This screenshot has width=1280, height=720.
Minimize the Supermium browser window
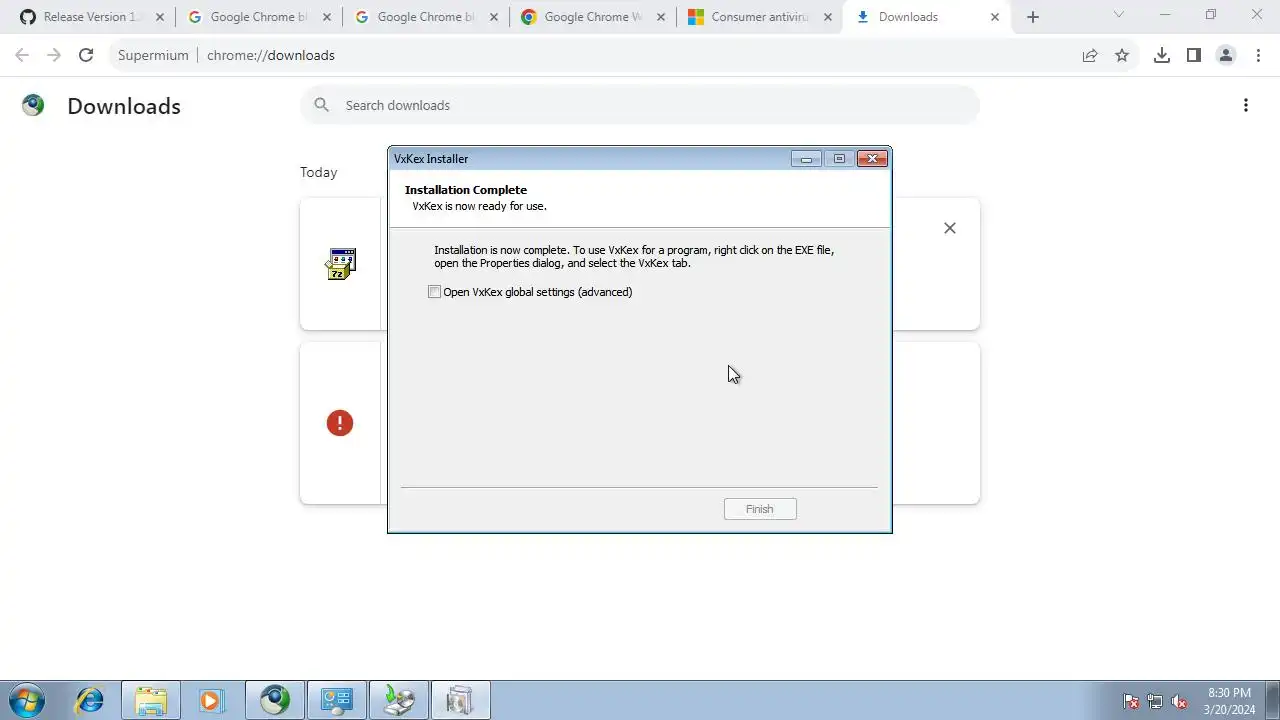pos(1165,15)
